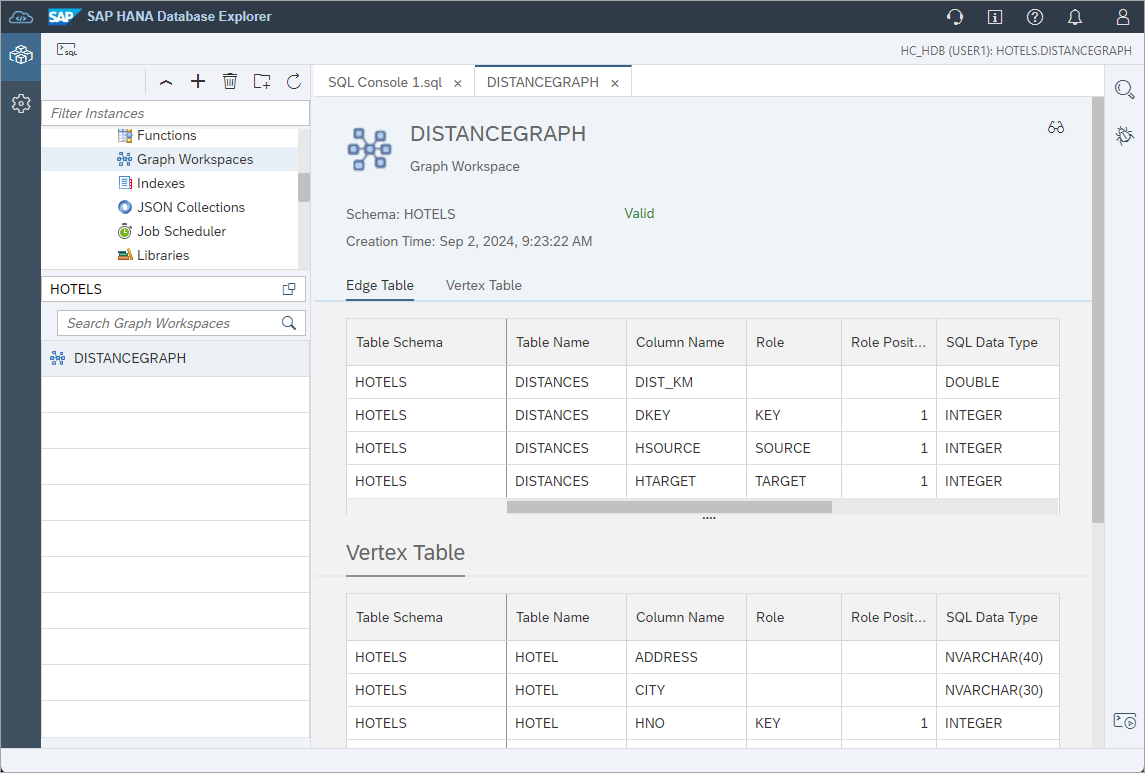Open the search icon in right sidebar
The width and height of the screenshot is (1145, 773).
point(1125,90)
